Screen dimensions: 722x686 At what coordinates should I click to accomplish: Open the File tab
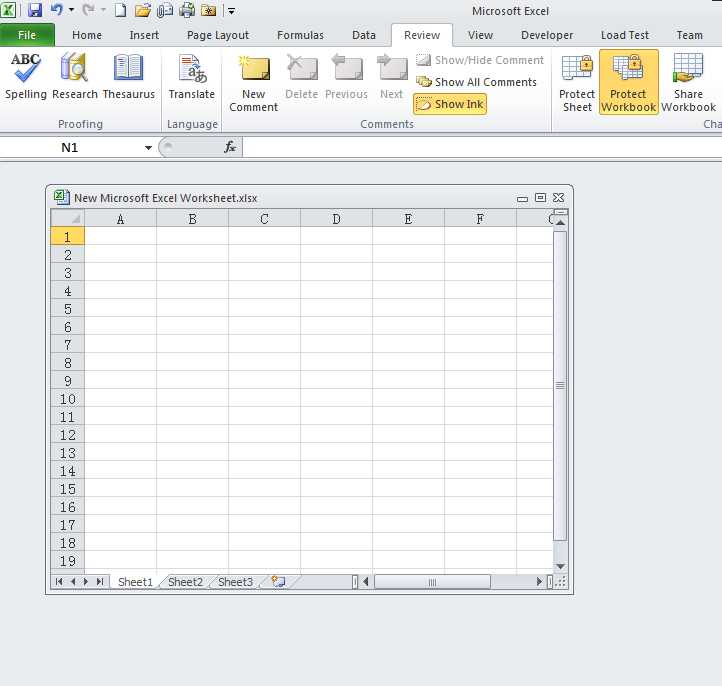(27, 35)
